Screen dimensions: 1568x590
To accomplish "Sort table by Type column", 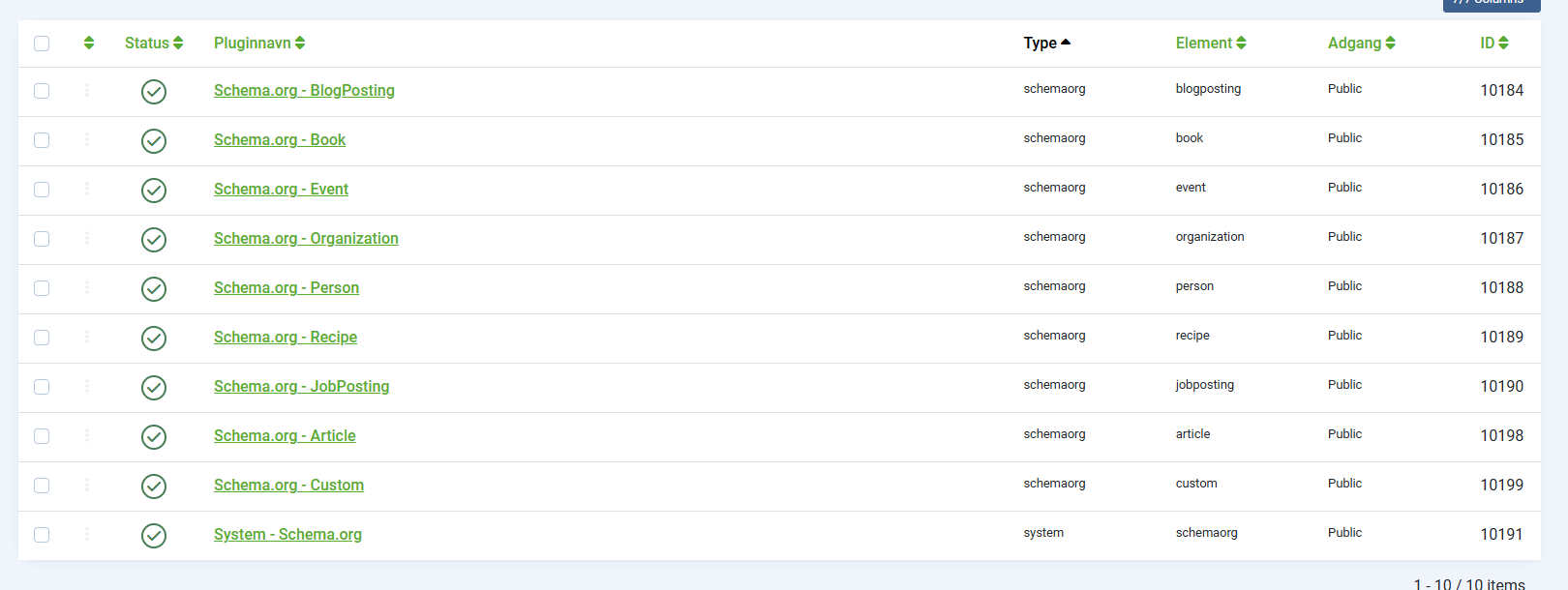I will [1047, 43].
